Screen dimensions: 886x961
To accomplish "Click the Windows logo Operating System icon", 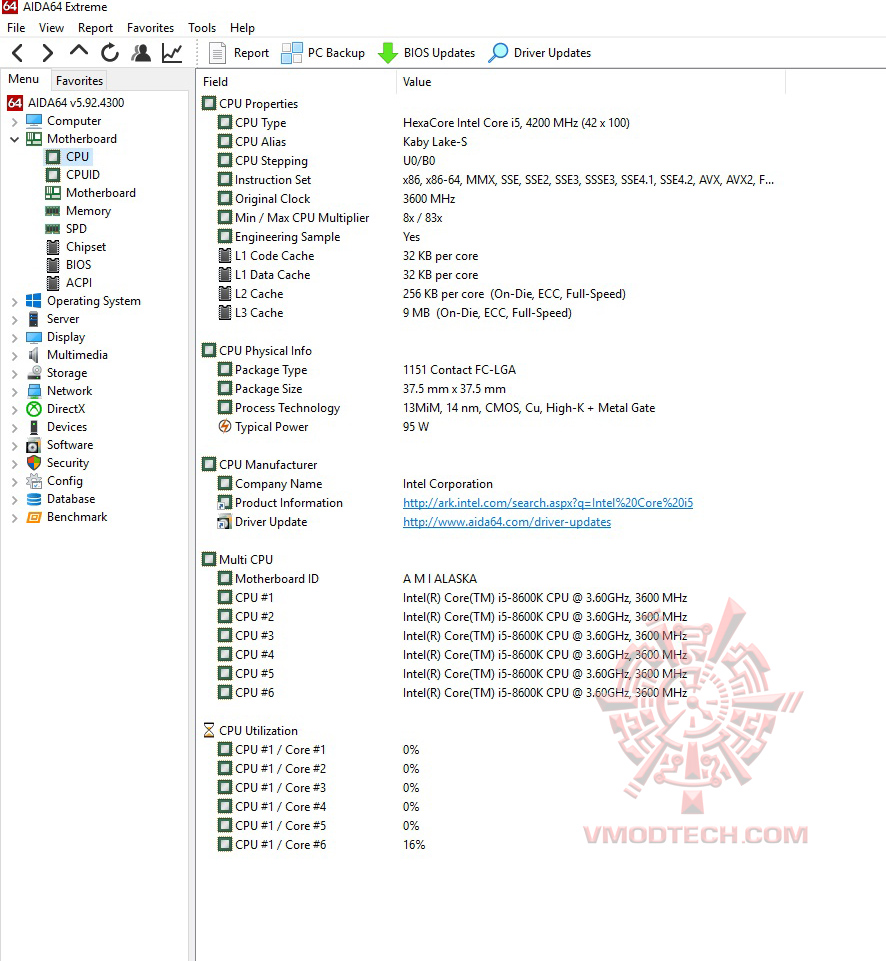I will click(34, 301).
